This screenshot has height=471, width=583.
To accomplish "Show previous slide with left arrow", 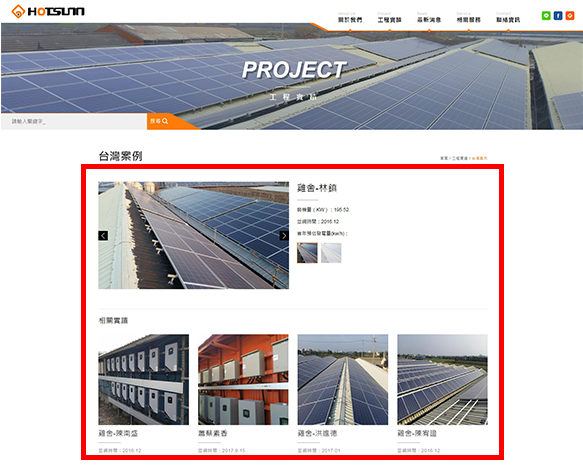I will tap(103, 236).
